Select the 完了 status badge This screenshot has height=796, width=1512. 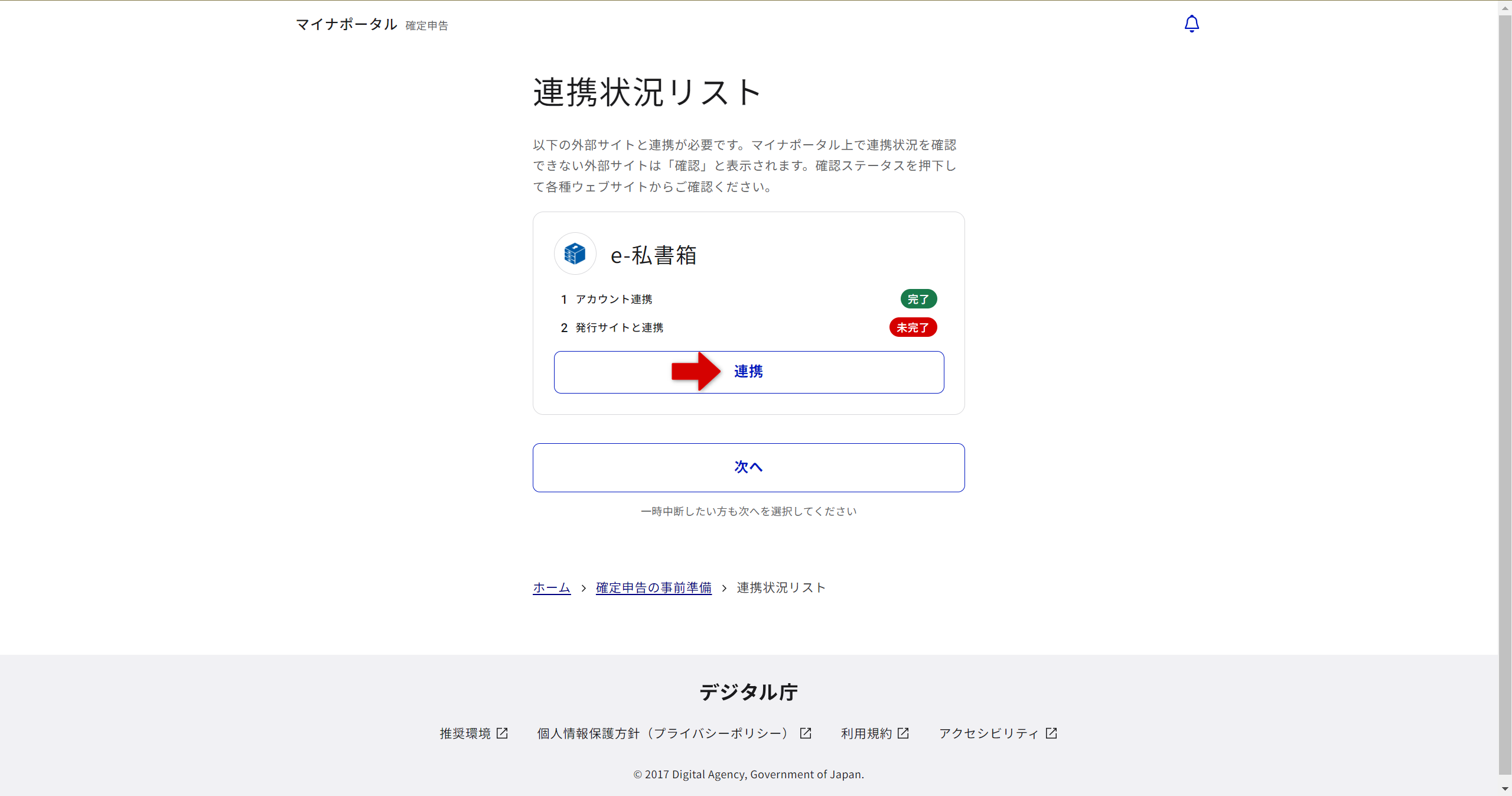tap(918, 299)
